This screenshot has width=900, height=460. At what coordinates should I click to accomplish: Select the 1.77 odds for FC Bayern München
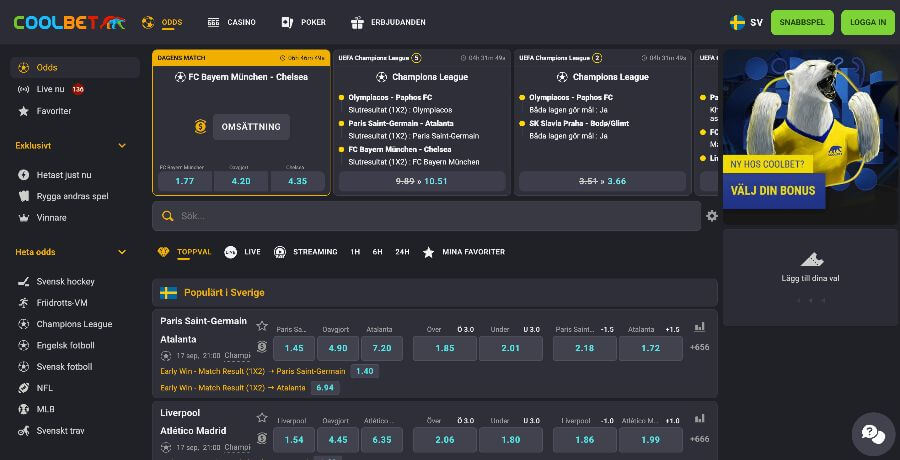click(x=184, y=181)
